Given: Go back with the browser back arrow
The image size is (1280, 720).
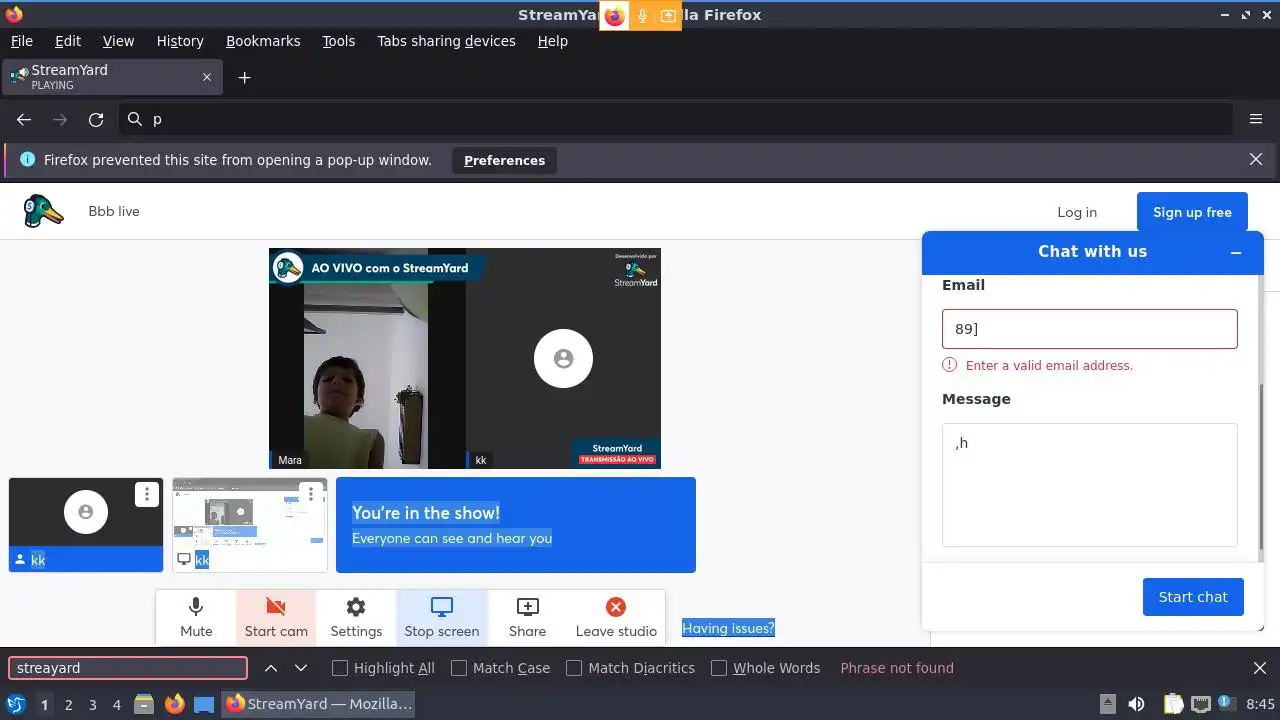Looking at the screenshot, I should point(24,119).
